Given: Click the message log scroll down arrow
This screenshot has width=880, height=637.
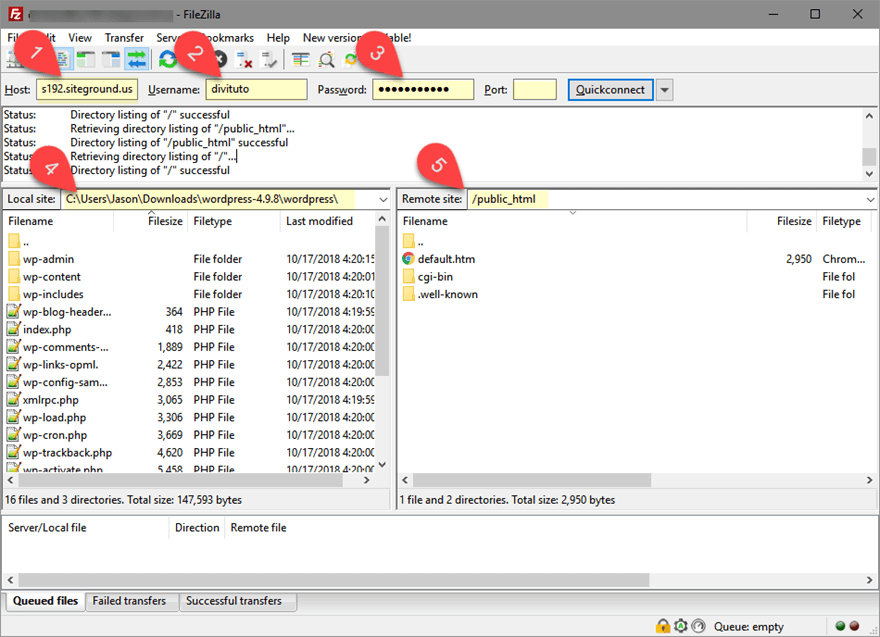Looking at the screenshot, I should coord(869,173).
